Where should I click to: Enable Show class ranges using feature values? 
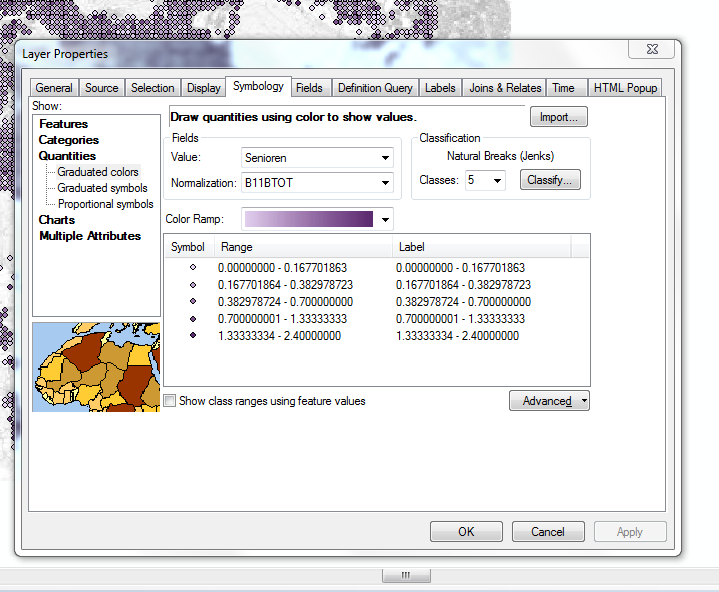[x=170, y=401]
